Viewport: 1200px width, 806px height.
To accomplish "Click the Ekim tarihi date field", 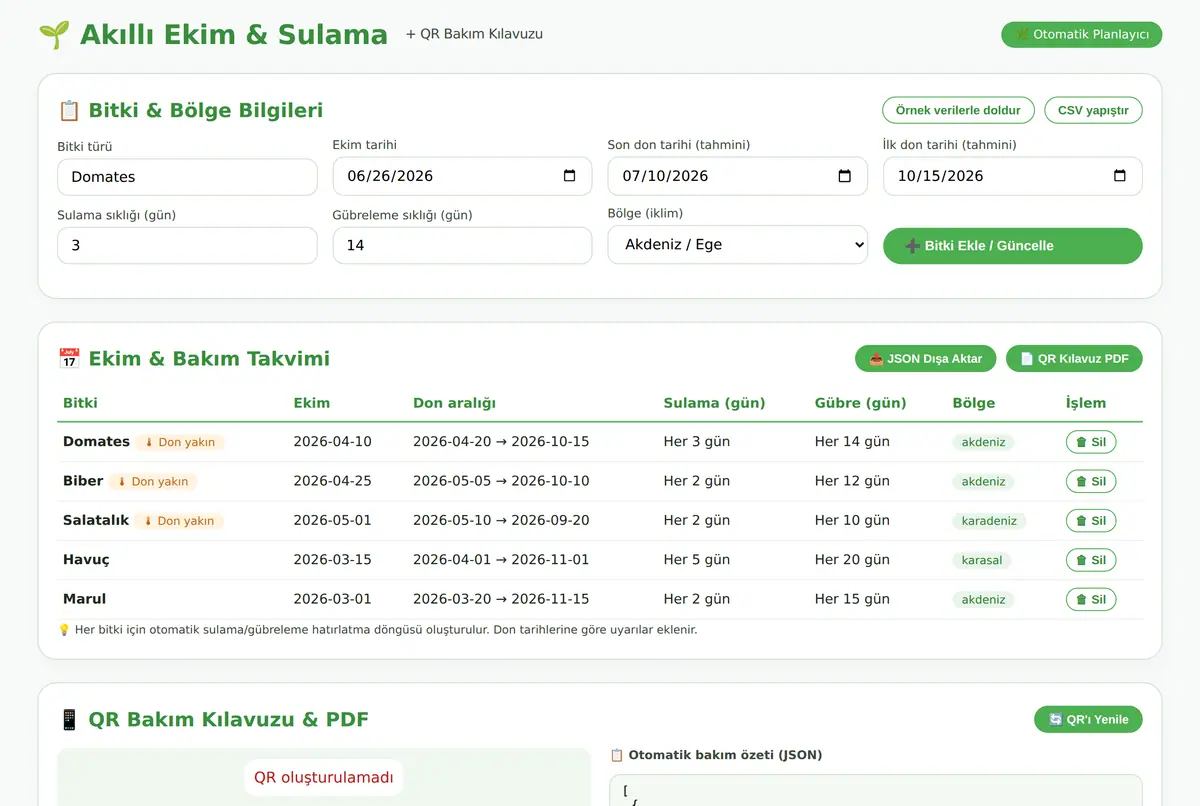I will 462,176.
